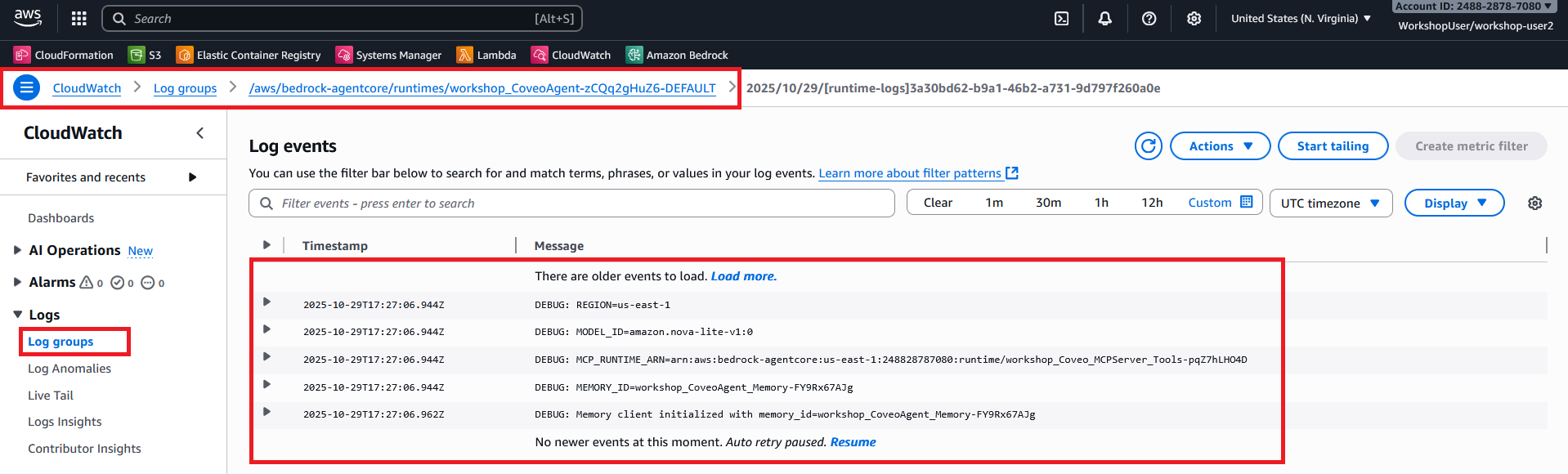1568x474 pixels.
Task: Toggle the hamburger navigation menu
Action: (x=26, y=87)
